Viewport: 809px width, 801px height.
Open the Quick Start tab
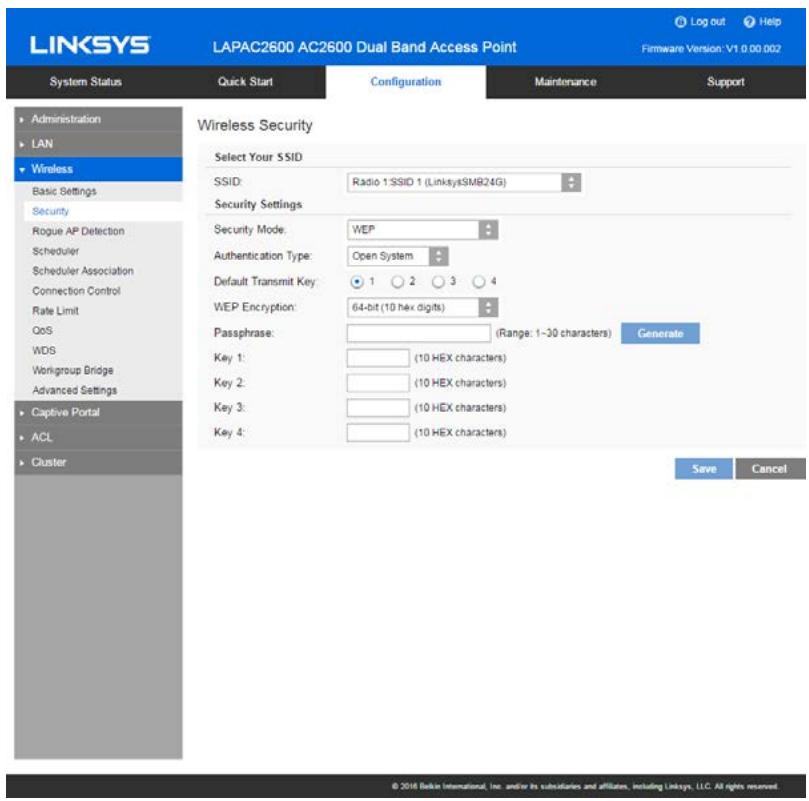click(245, 82)
